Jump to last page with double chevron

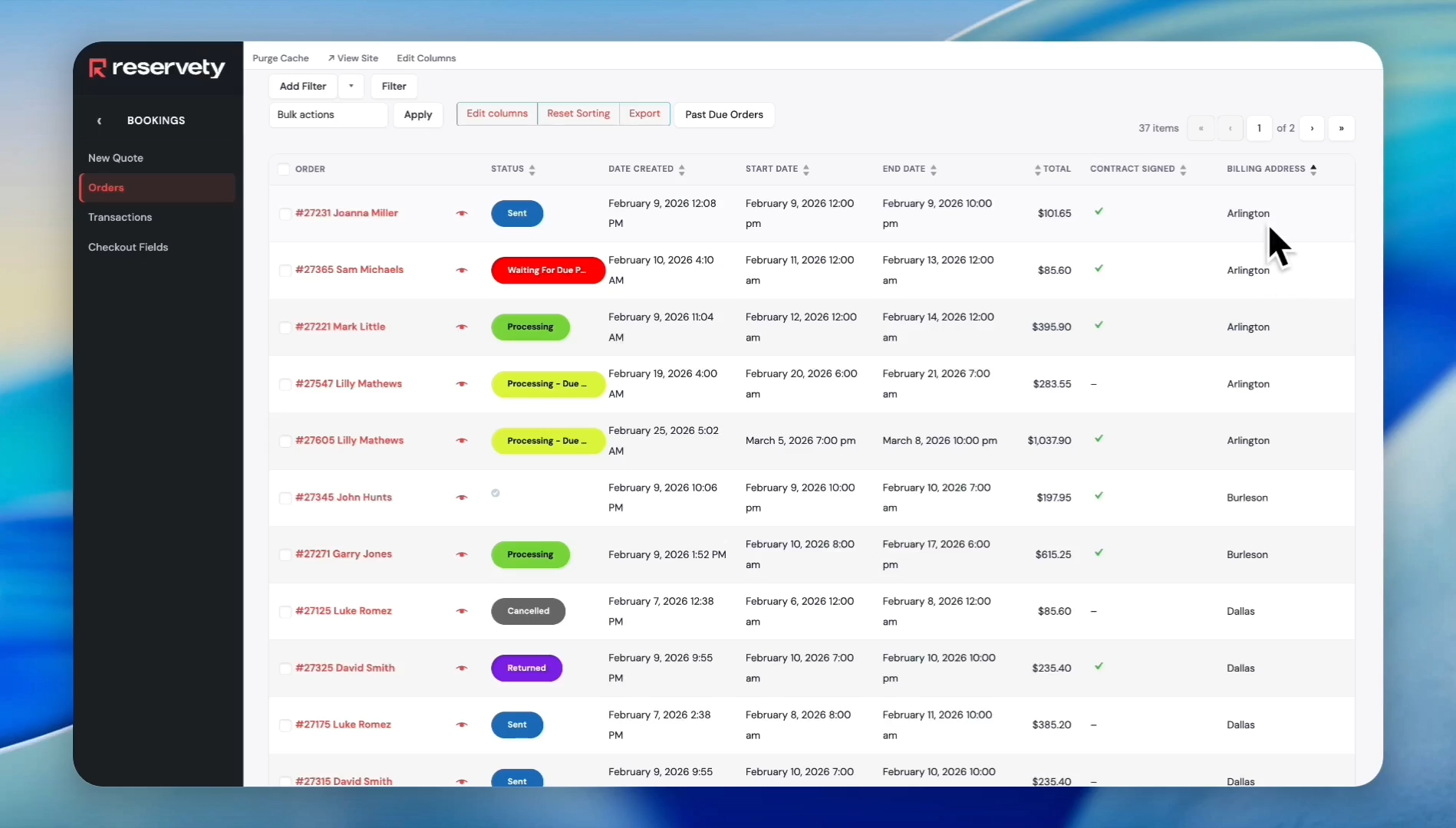click(x=1341, y=128)
